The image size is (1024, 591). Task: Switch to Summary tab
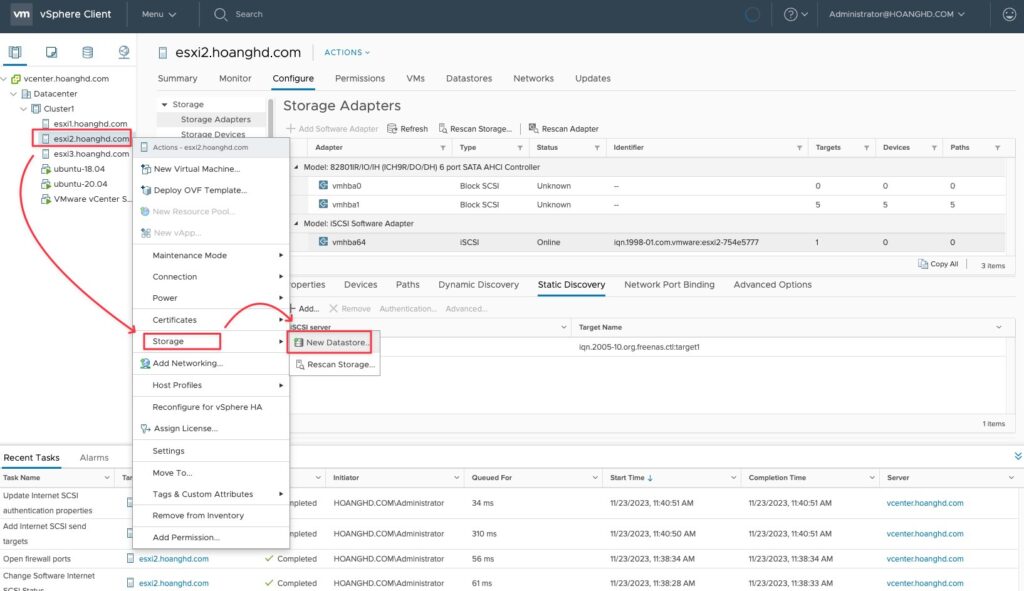click(x=177, y=78)
